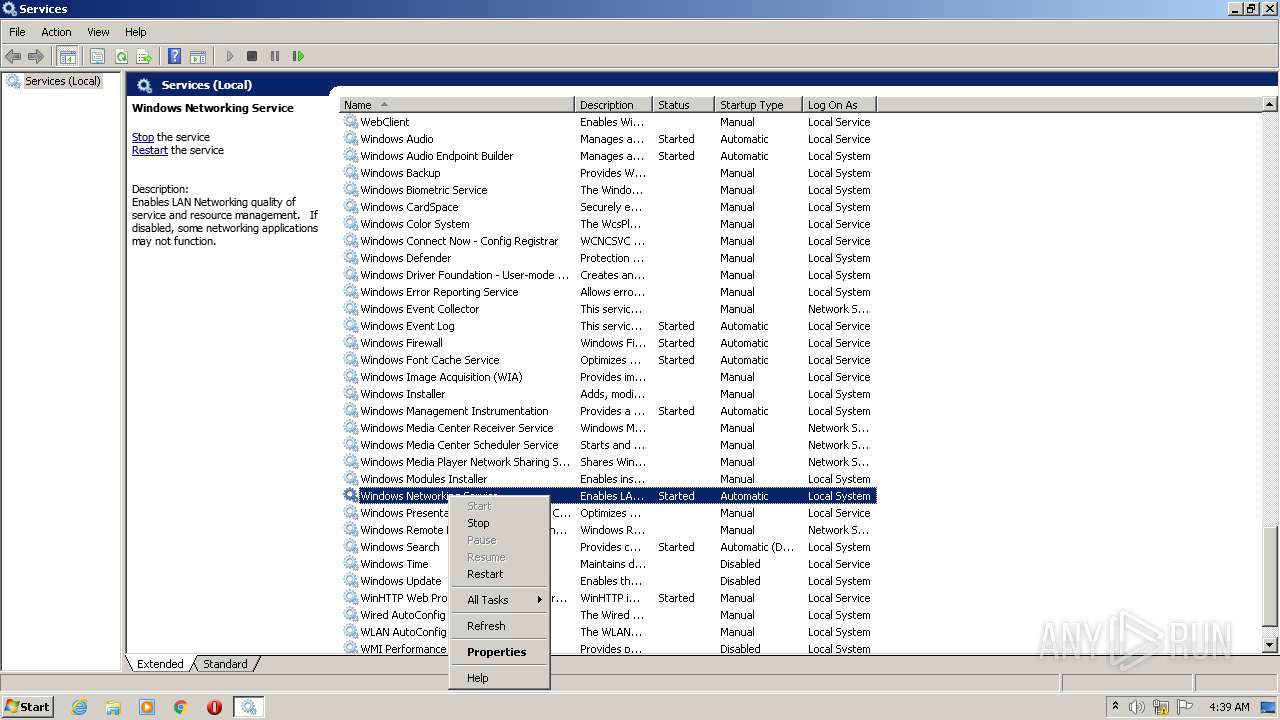Switch to the Extended tab

(160, 664)
